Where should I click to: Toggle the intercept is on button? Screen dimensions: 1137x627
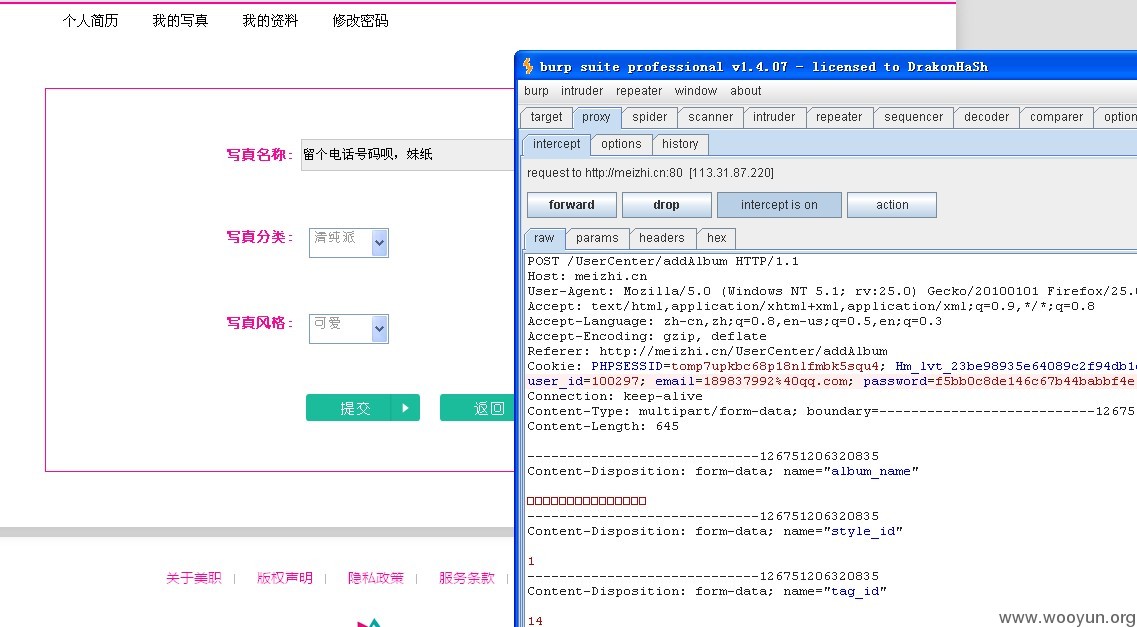pyautogui.click(x=779, y=204)
